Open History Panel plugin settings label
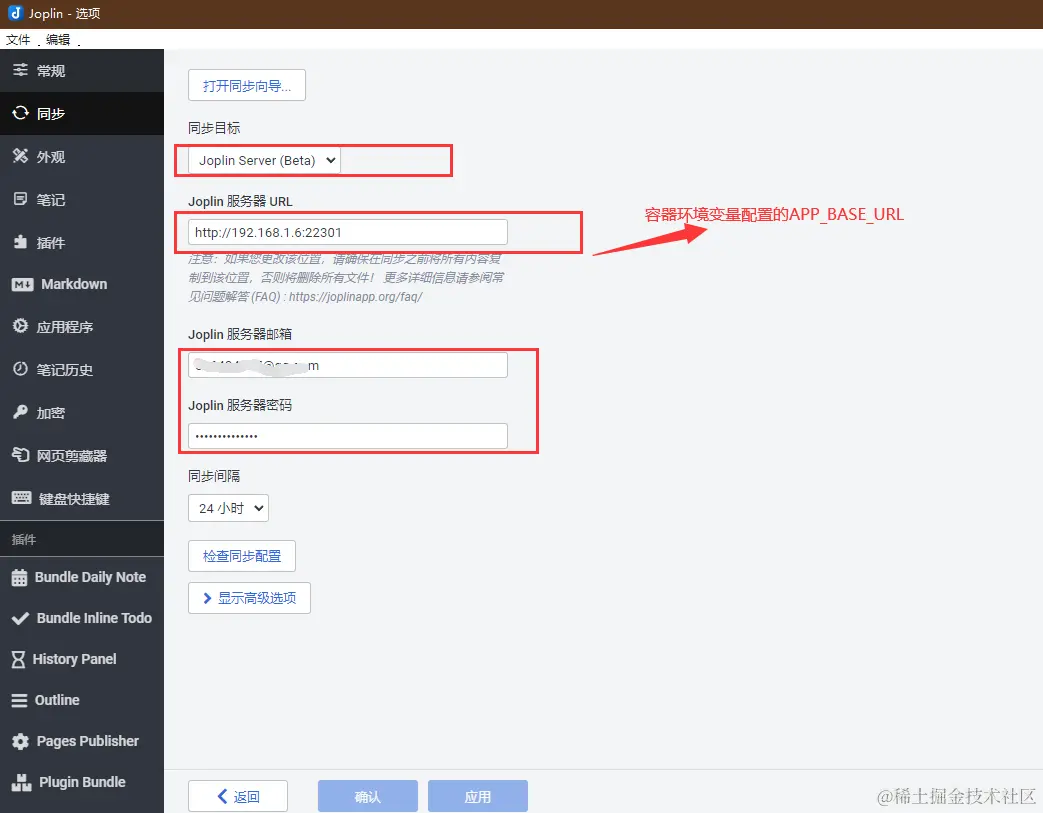Screen dimensions: 1043x813 (74, 659)
